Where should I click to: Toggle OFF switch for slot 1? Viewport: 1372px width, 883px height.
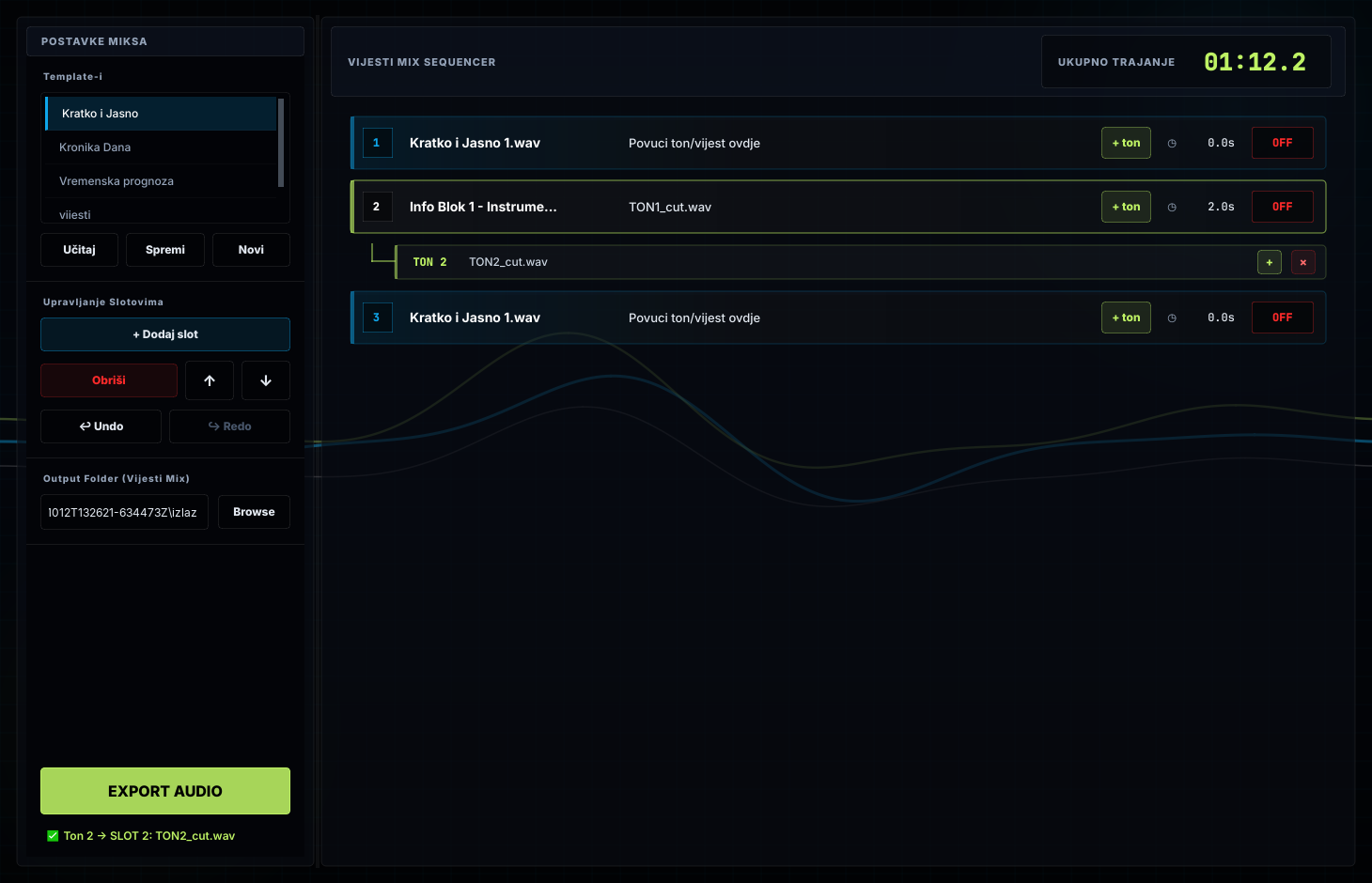1283,143
